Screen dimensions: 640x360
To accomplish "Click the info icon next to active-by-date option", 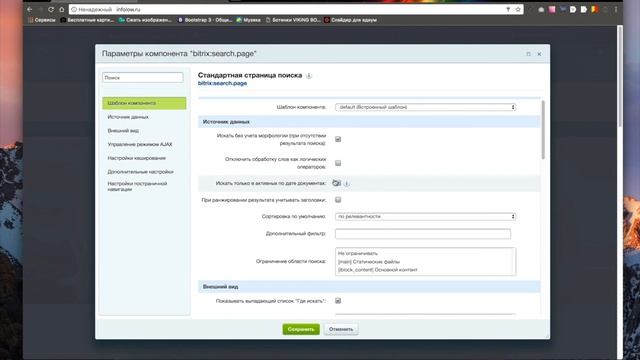I will (x=347, y=184).
